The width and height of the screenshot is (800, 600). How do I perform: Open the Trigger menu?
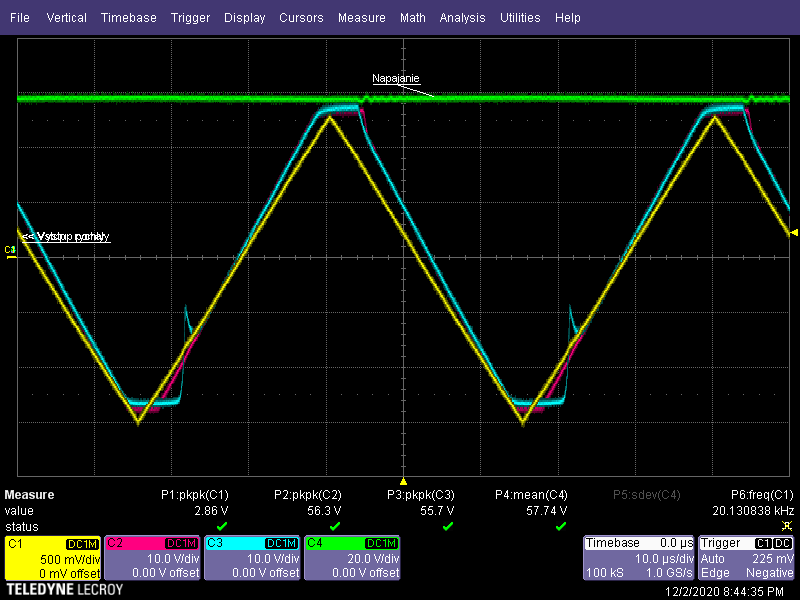click(190, 18)
